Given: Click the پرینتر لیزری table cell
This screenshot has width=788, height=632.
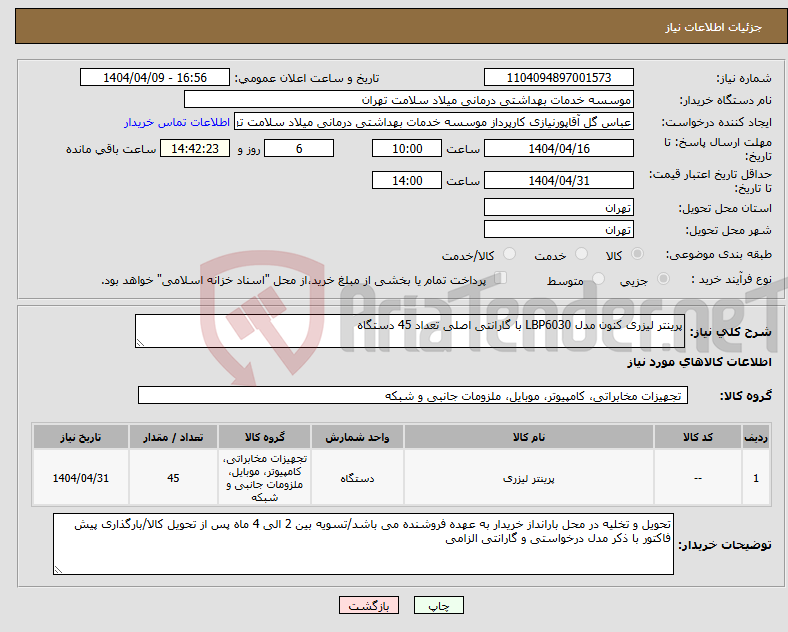Looking at the screenshot, I should (x=529, y=478).
